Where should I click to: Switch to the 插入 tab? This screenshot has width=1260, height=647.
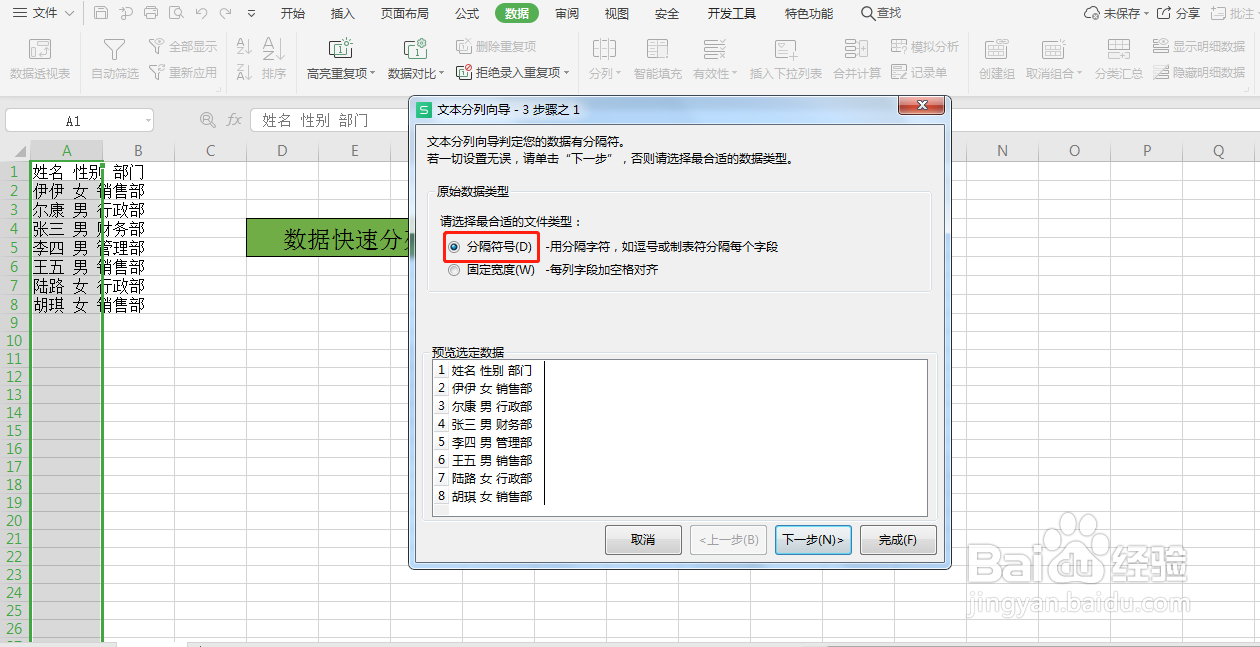[343, 13]
